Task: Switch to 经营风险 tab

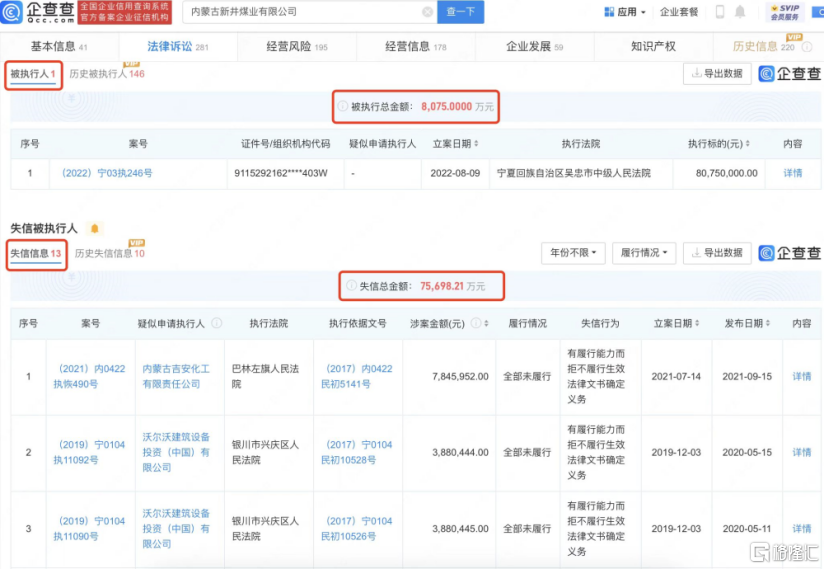Action: [x=297, y=46]
